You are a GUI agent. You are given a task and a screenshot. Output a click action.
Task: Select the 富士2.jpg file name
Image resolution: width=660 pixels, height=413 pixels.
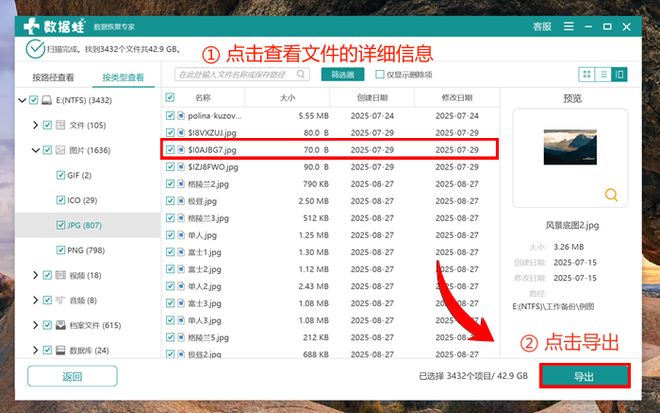205,269
